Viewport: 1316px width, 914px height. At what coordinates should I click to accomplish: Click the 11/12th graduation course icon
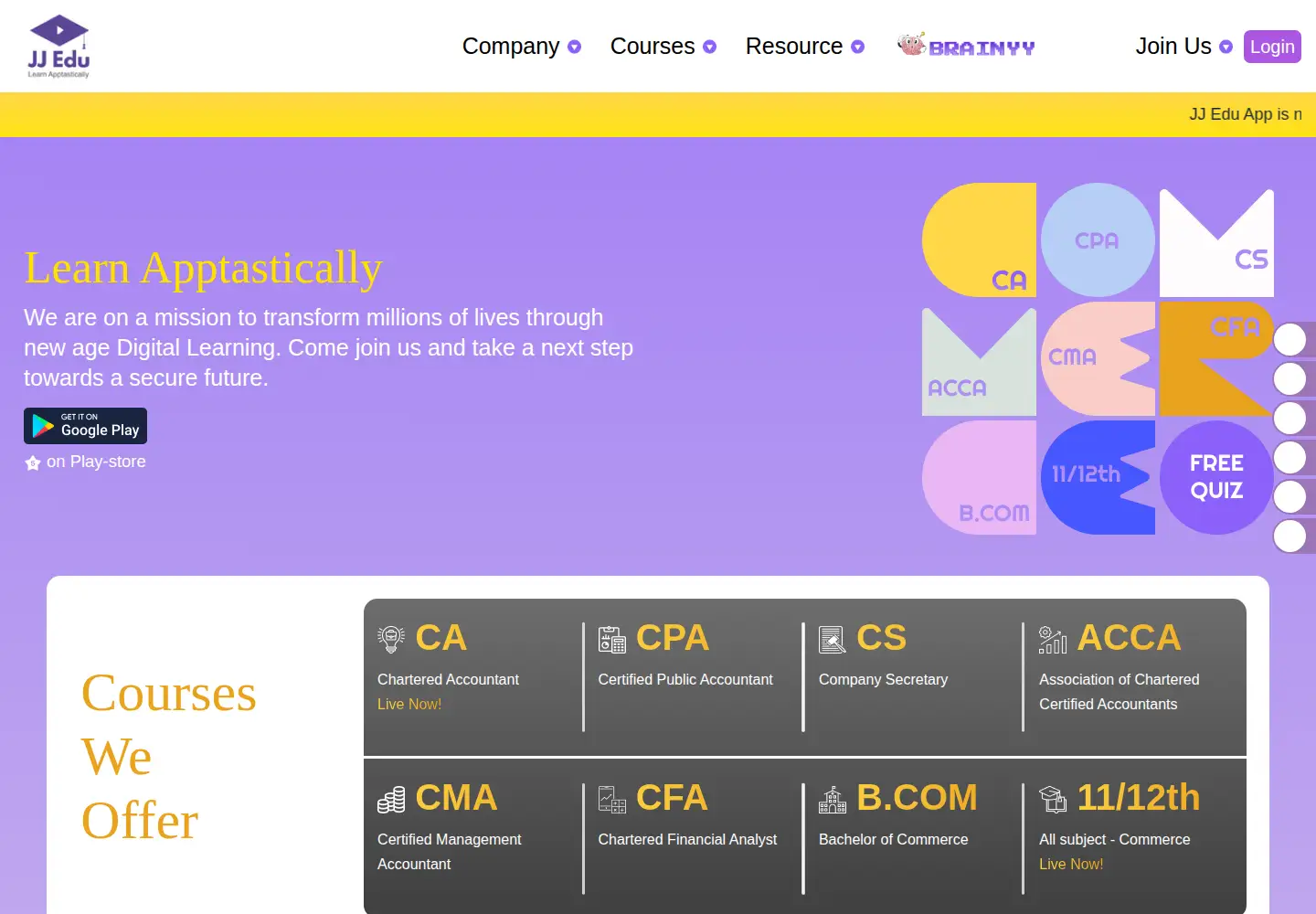coord(1053,799)
